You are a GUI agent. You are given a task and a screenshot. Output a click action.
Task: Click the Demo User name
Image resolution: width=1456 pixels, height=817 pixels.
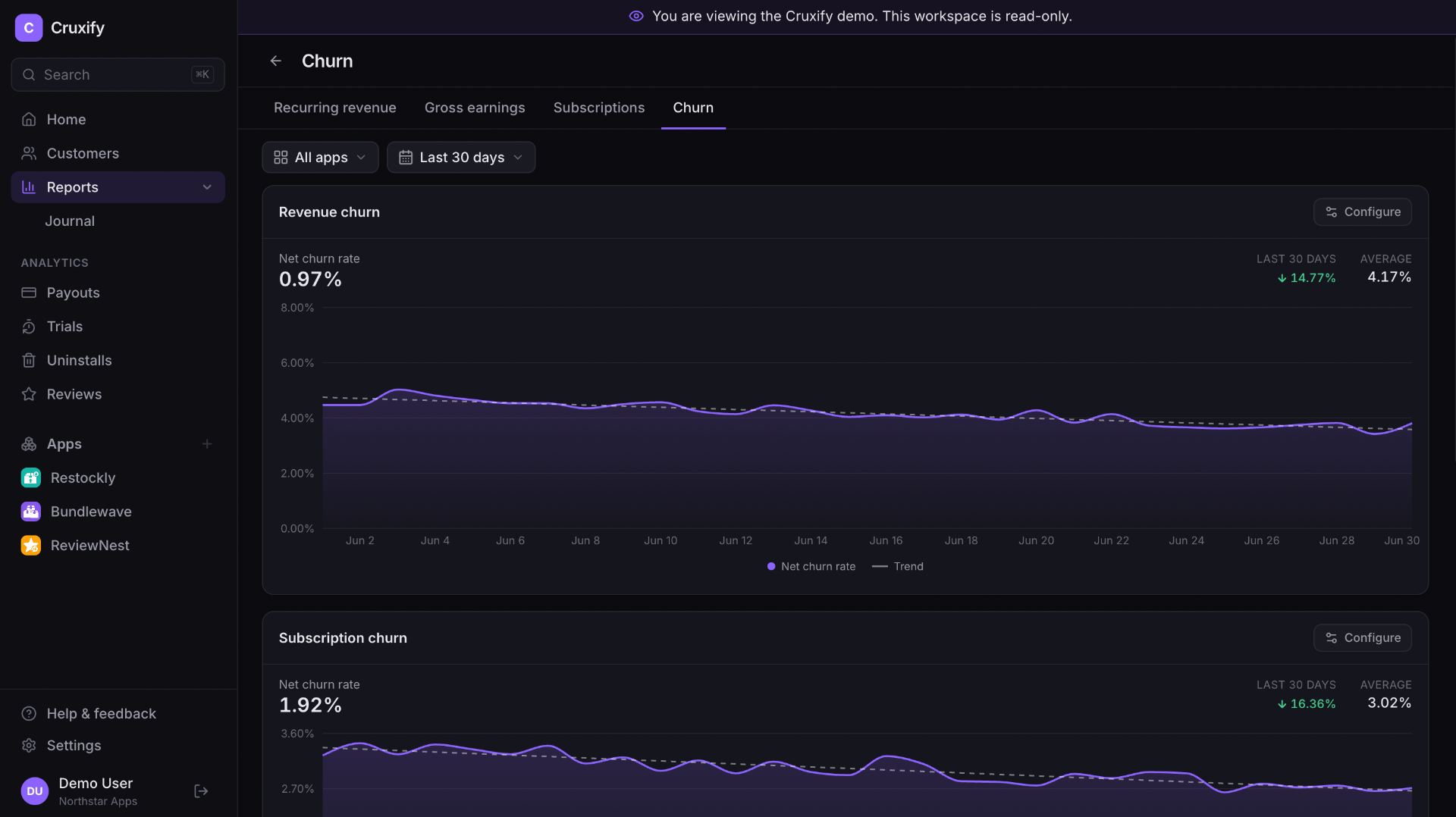pyautogui.click(x=96, y=784)
